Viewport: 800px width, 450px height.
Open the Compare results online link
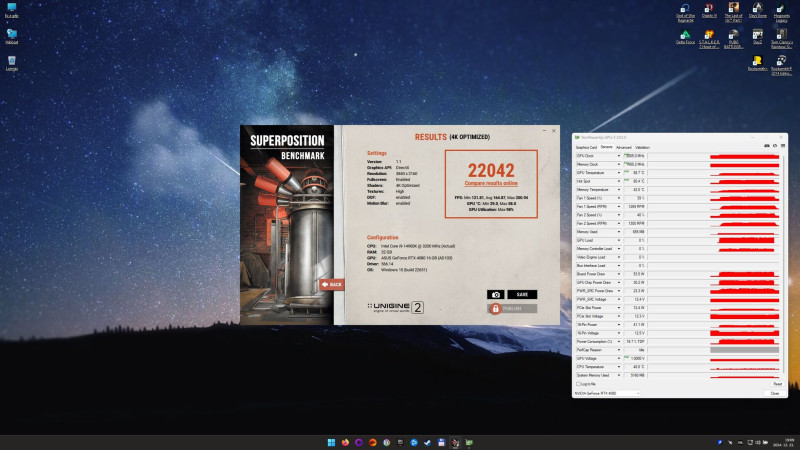click(x=491, y=183)
